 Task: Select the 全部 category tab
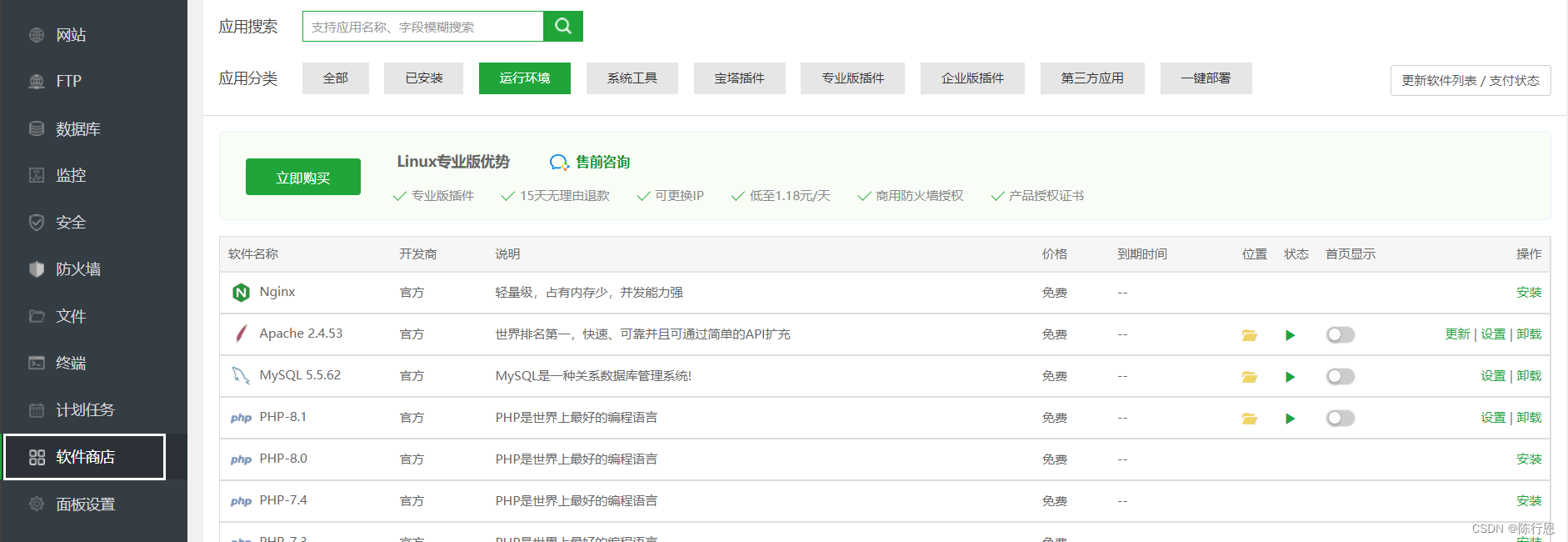(336, 78)
